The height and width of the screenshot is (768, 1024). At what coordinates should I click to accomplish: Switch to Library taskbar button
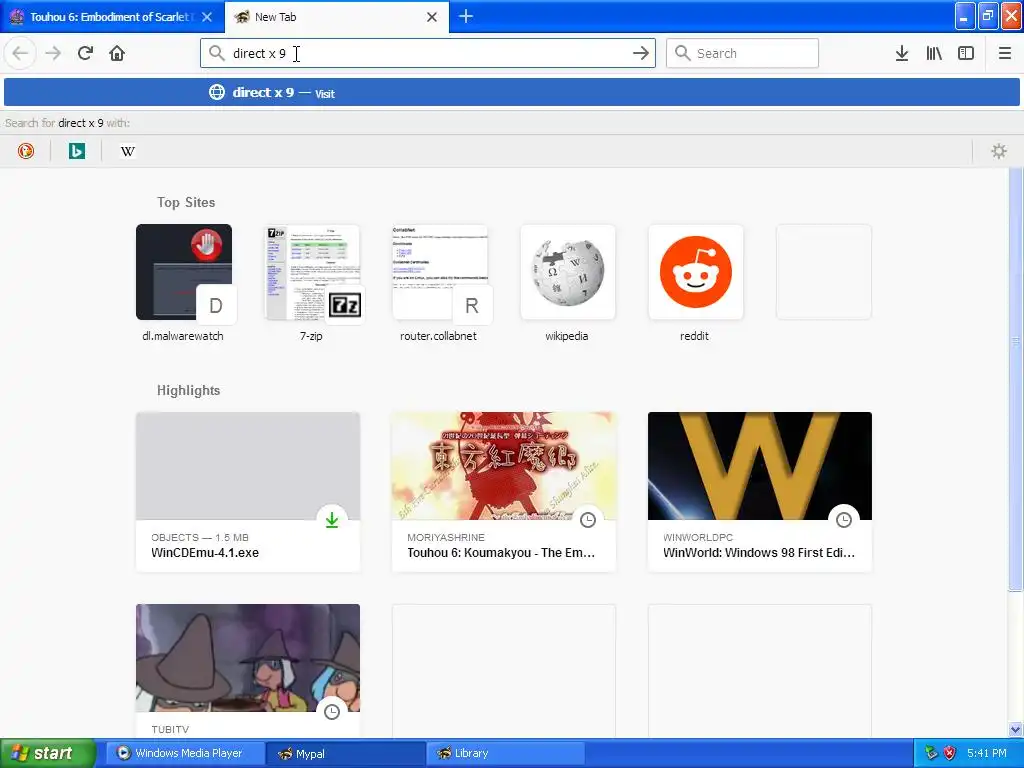505,753
